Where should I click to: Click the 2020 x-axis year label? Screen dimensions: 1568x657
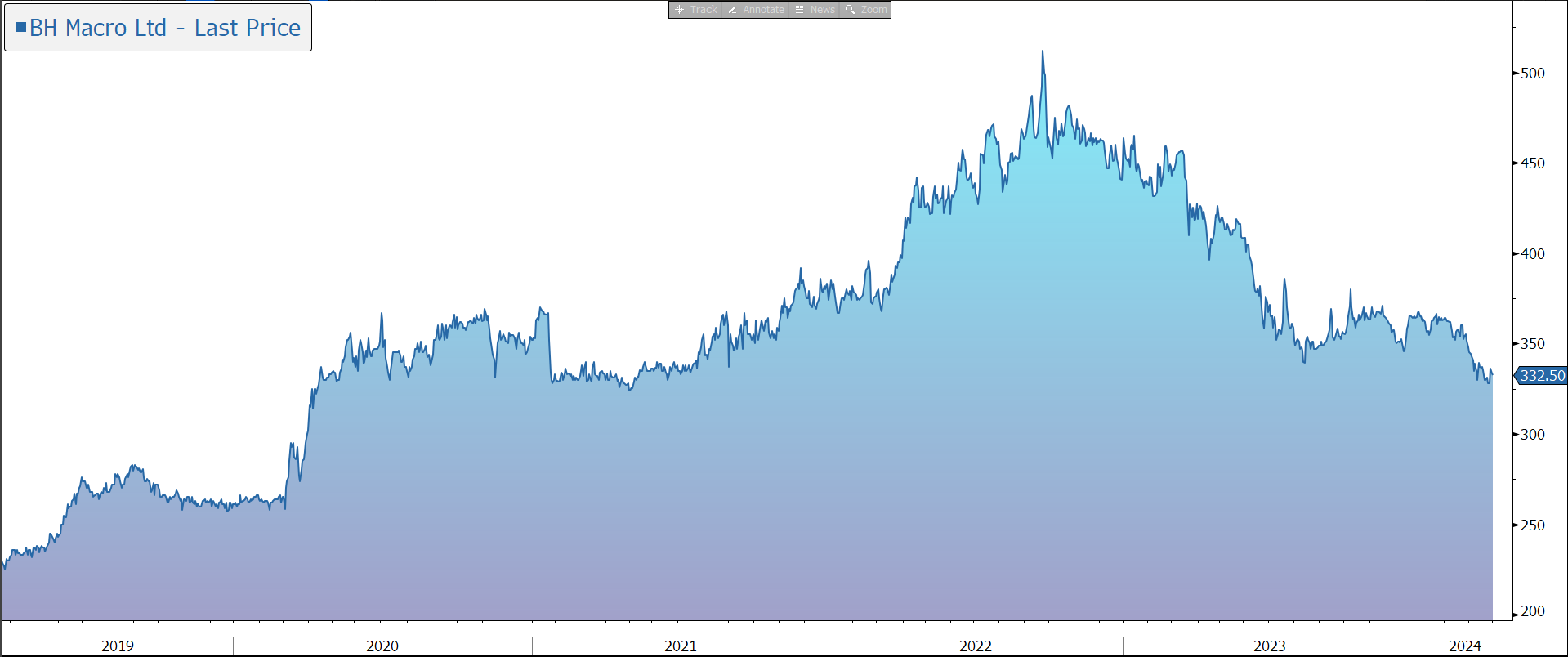382,646
